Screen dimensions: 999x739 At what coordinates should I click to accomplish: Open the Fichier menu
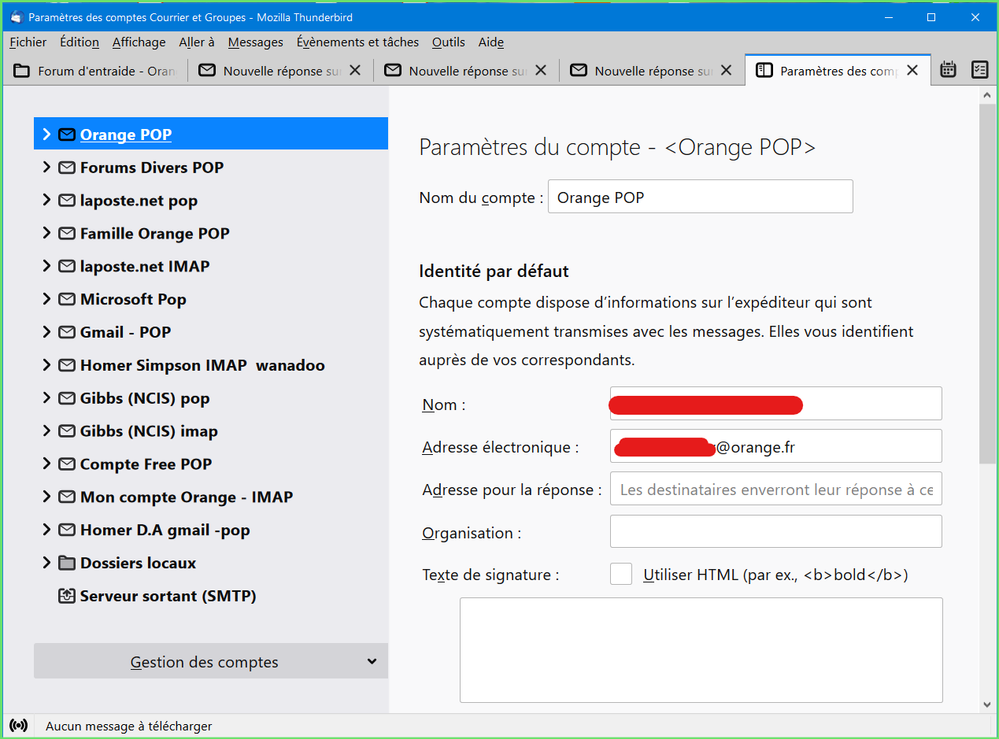click(x=28, y=42)
